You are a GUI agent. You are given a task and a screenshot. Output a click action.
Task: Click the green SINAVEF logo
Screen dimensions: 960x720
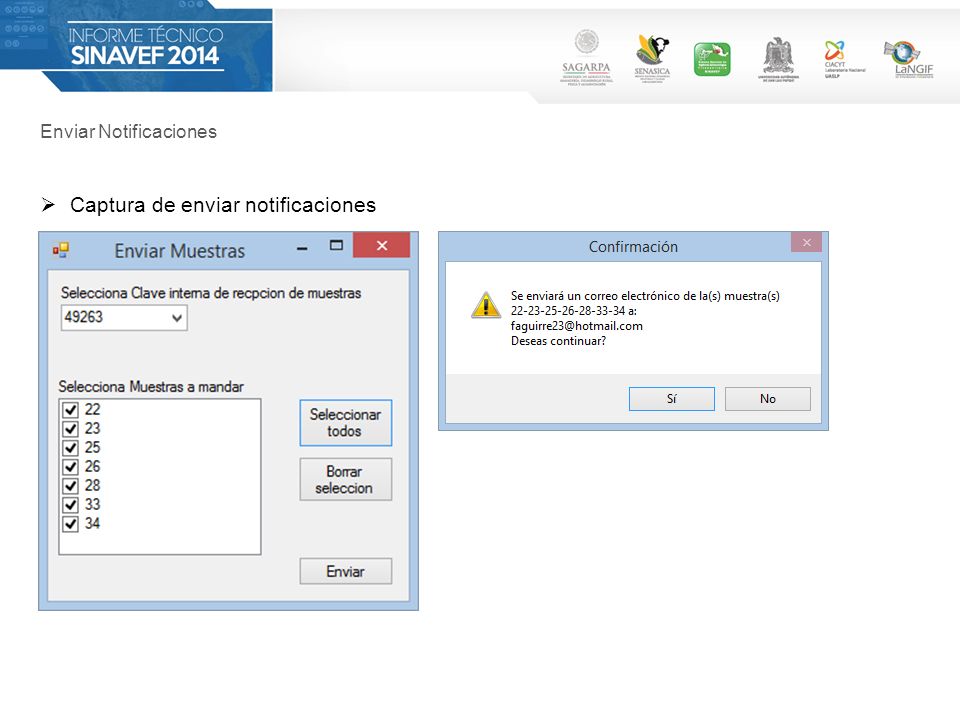click(712, 59)
